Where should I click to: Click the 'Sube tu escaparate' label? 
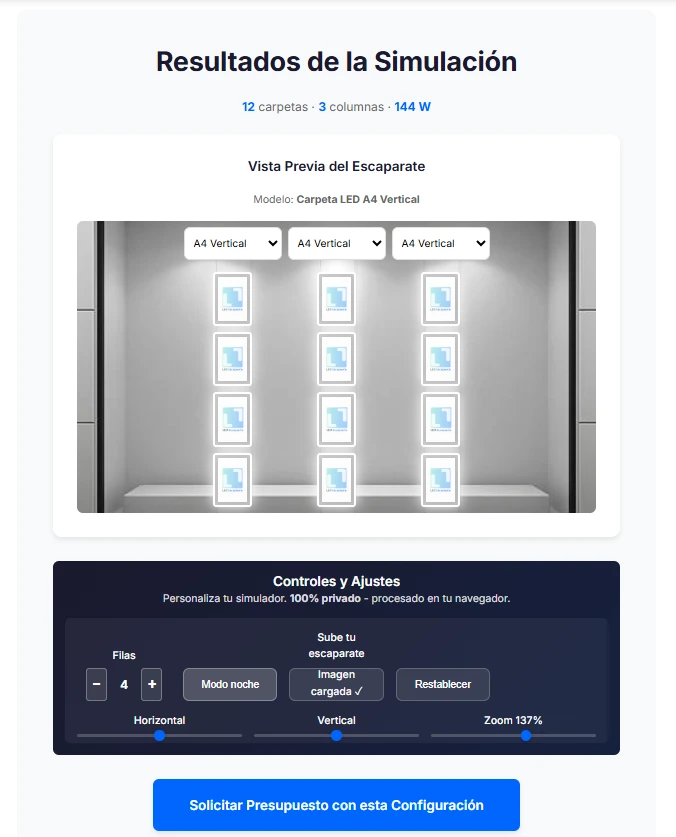click(x=336, y=645)
